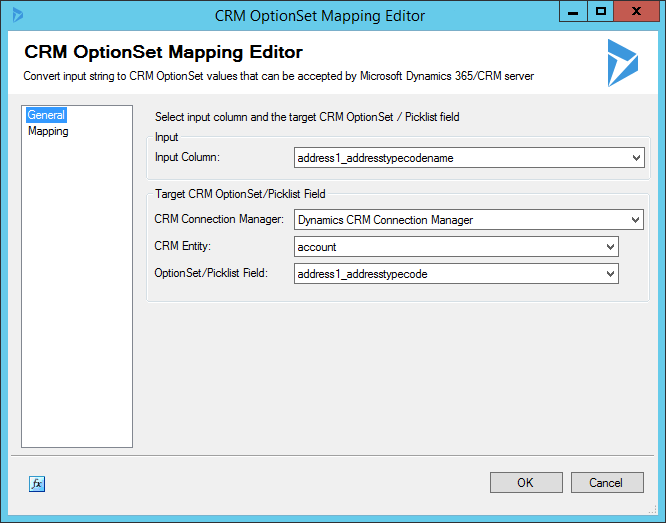Open the CRM Connection Manager dropdown arrow
Screen dimensions: 666x523
coord(635,220)
